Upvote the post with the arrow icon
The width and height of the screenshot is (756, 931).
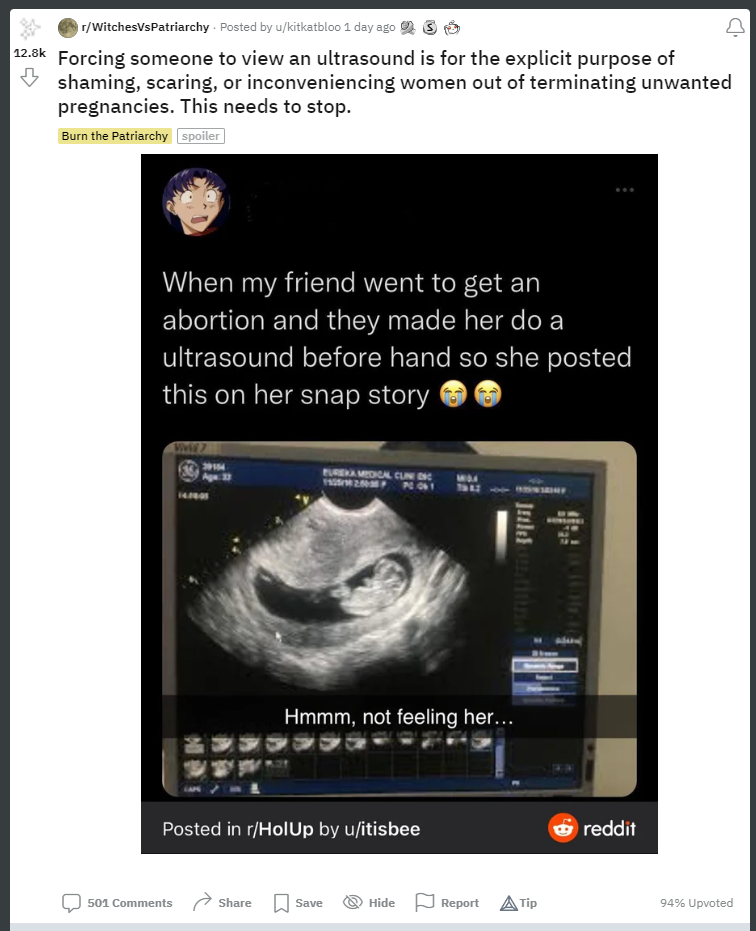(29, 28)
